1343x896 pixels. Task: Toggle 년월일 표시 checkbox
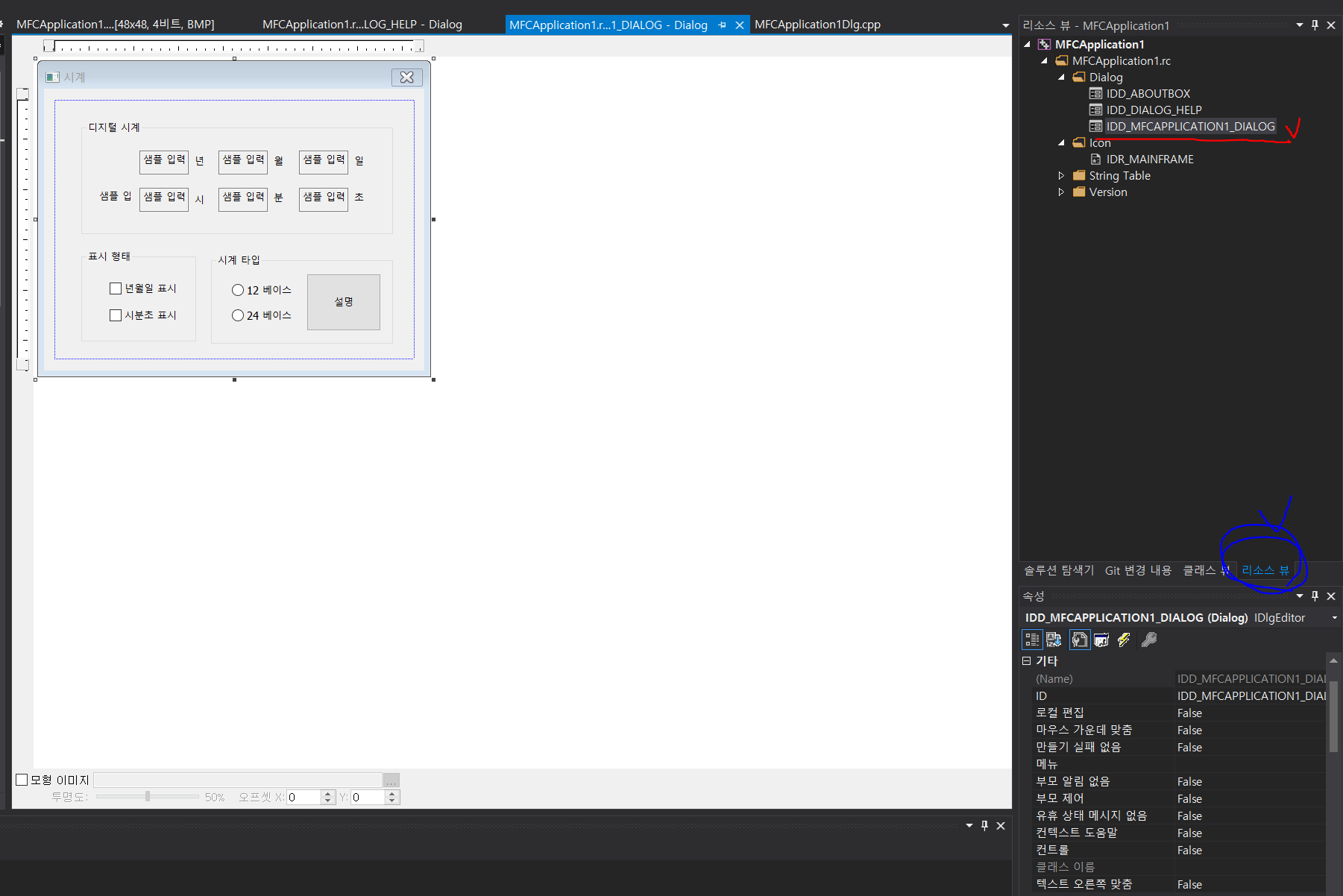point(116,288)
